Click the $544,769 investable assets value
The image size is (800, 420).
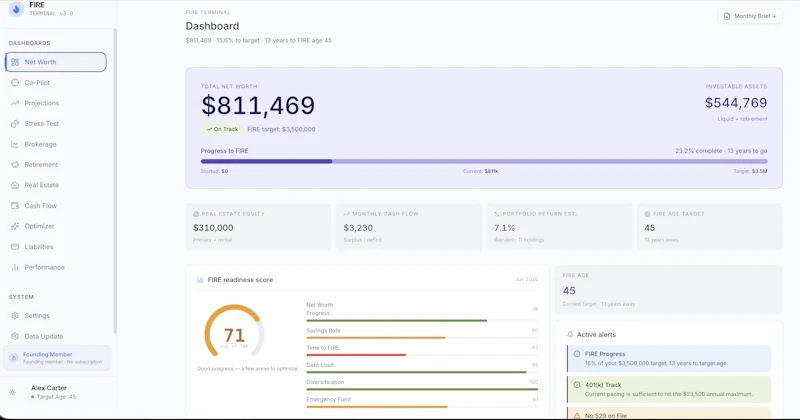736,103
